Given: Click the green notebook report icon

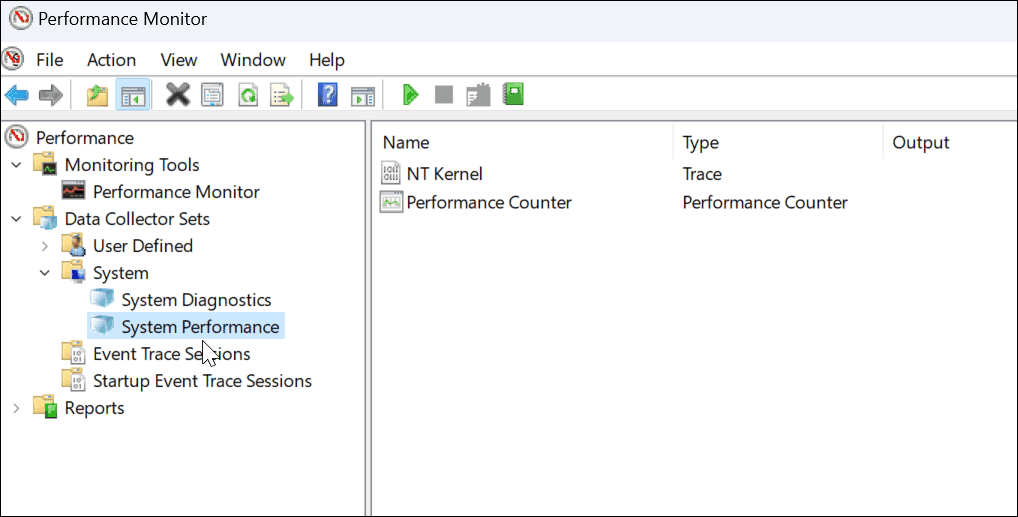Looking at the screenshot, I should coord(514,95).
